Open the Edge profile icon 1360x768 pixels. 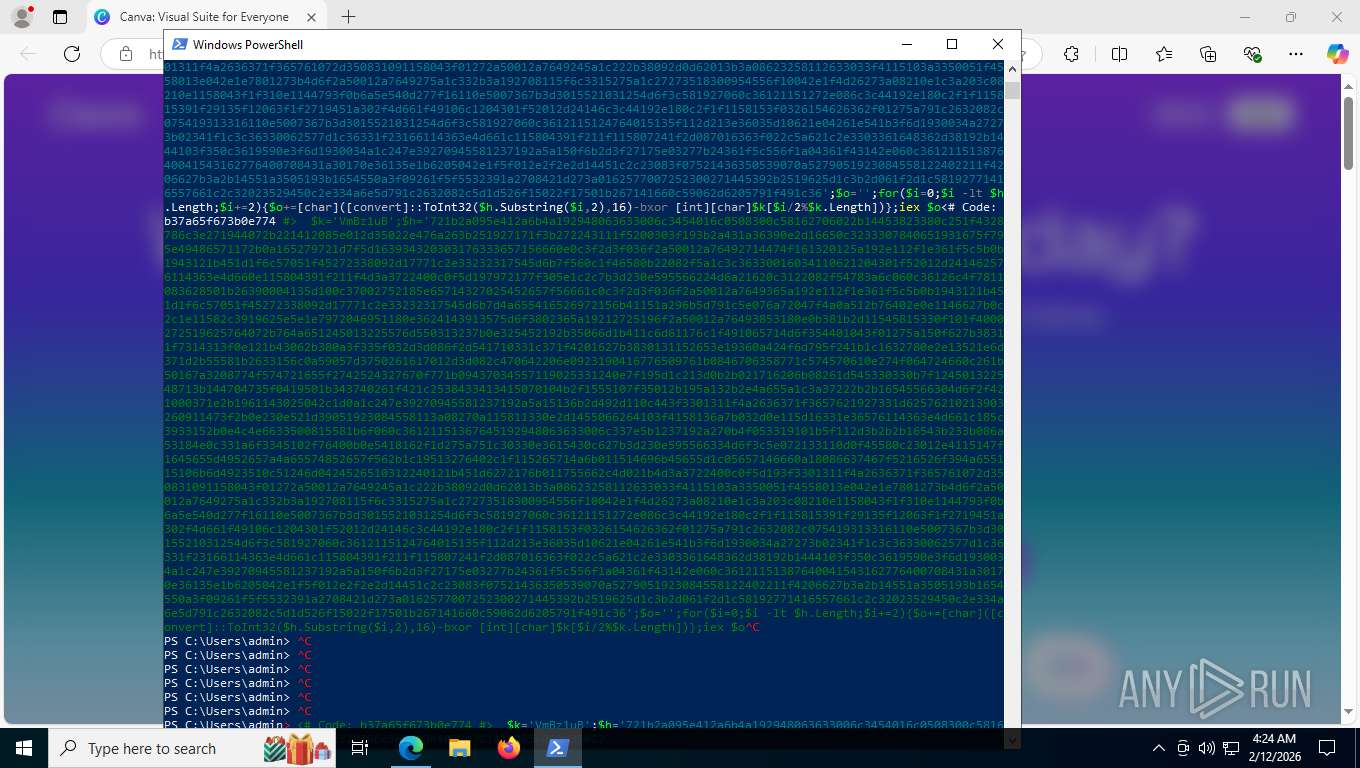click(21, 17)
